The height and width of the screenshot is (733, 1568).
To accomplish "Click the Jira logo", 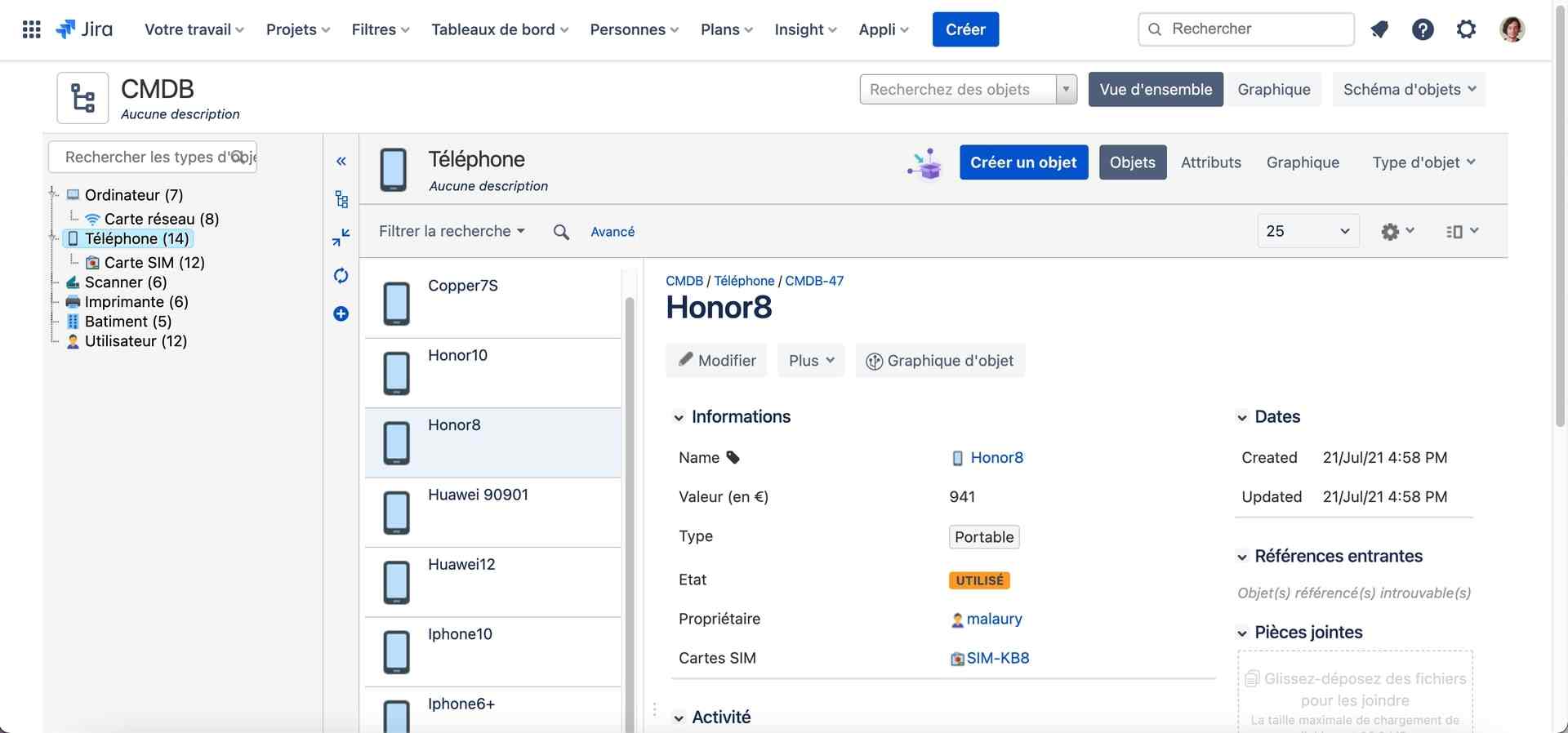I will (x=84, y=29).
